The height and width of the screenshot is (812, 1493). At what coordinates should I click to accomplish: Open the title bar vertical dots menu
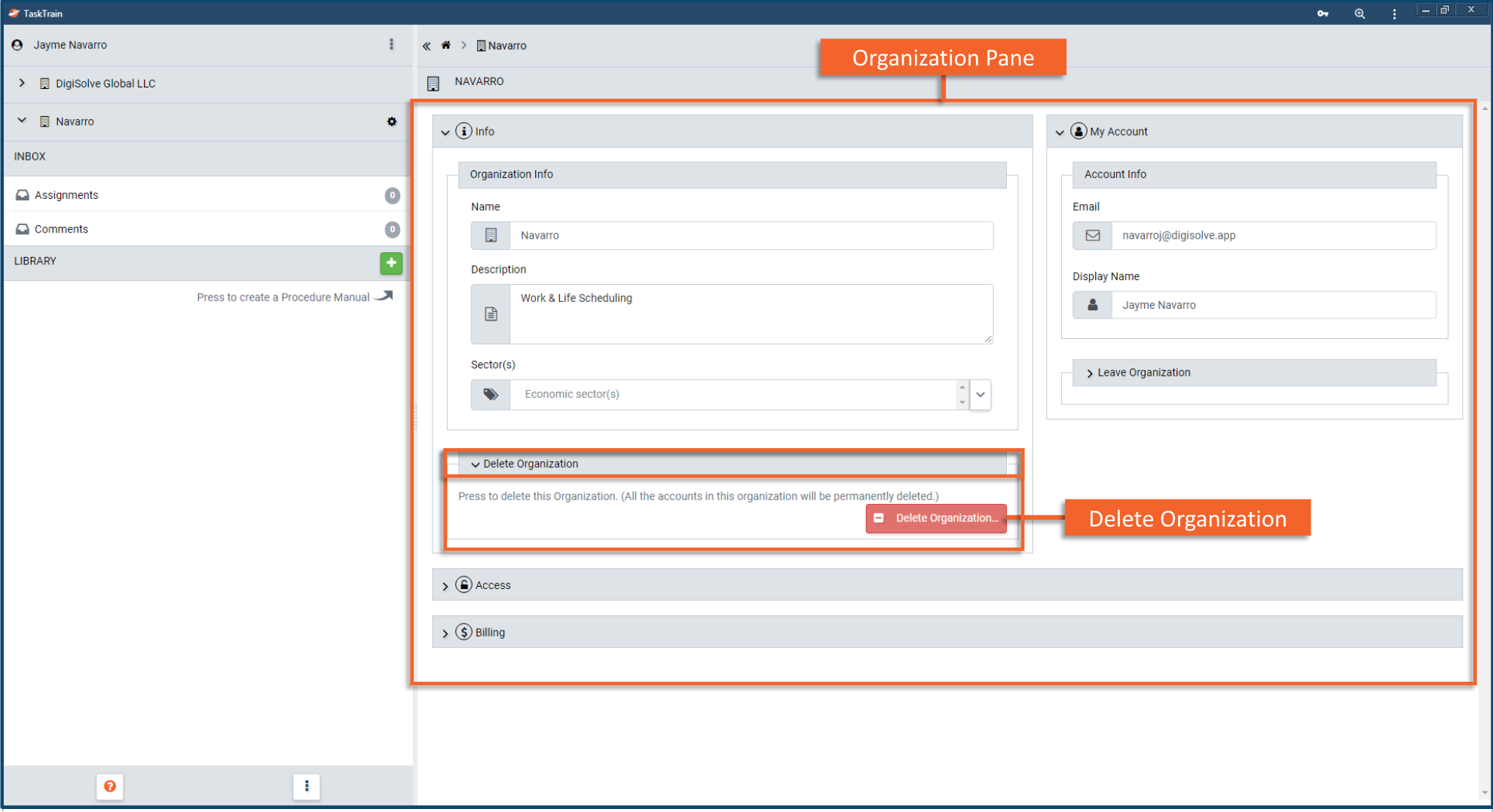pyautogui.click(x=1394, y=14)
